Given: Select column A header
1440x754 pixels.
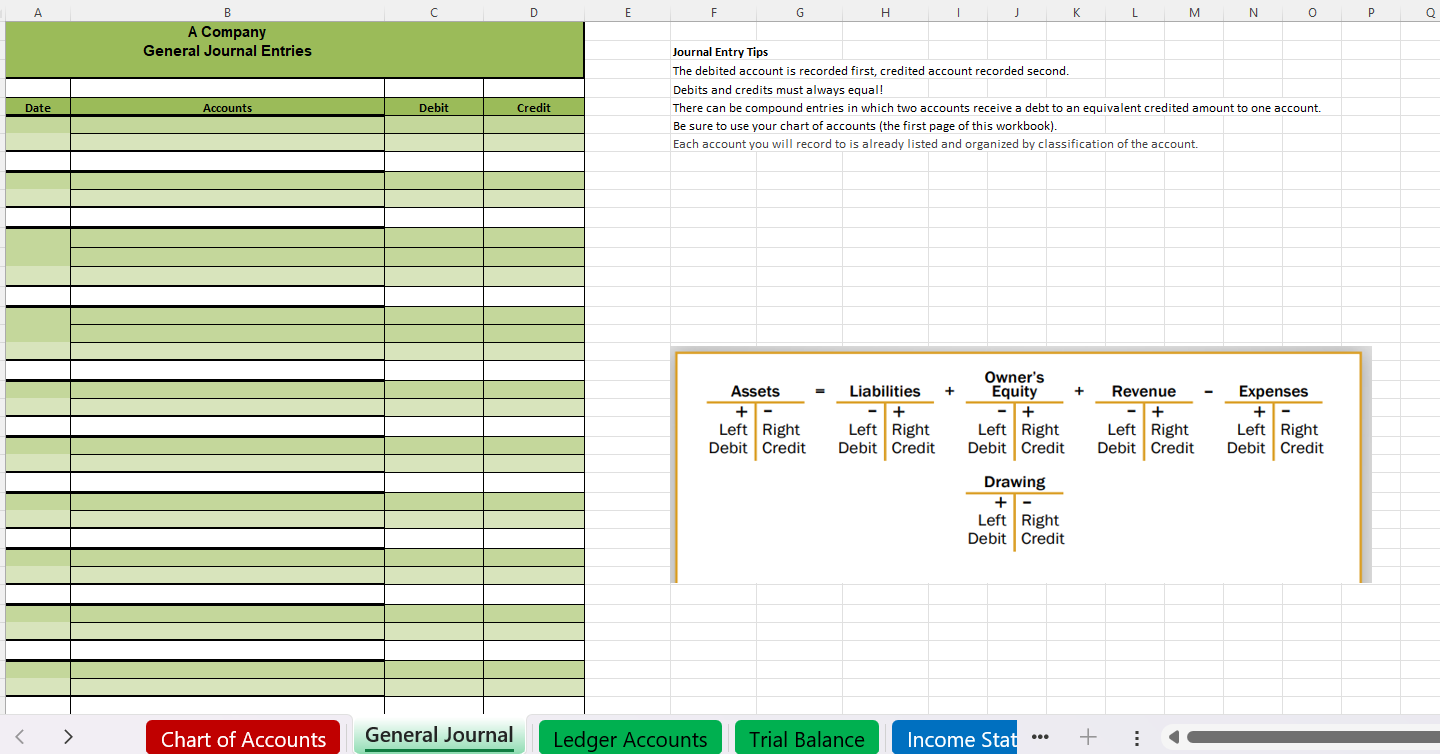Looking at the screenshot, I should (x=37, y=13).
